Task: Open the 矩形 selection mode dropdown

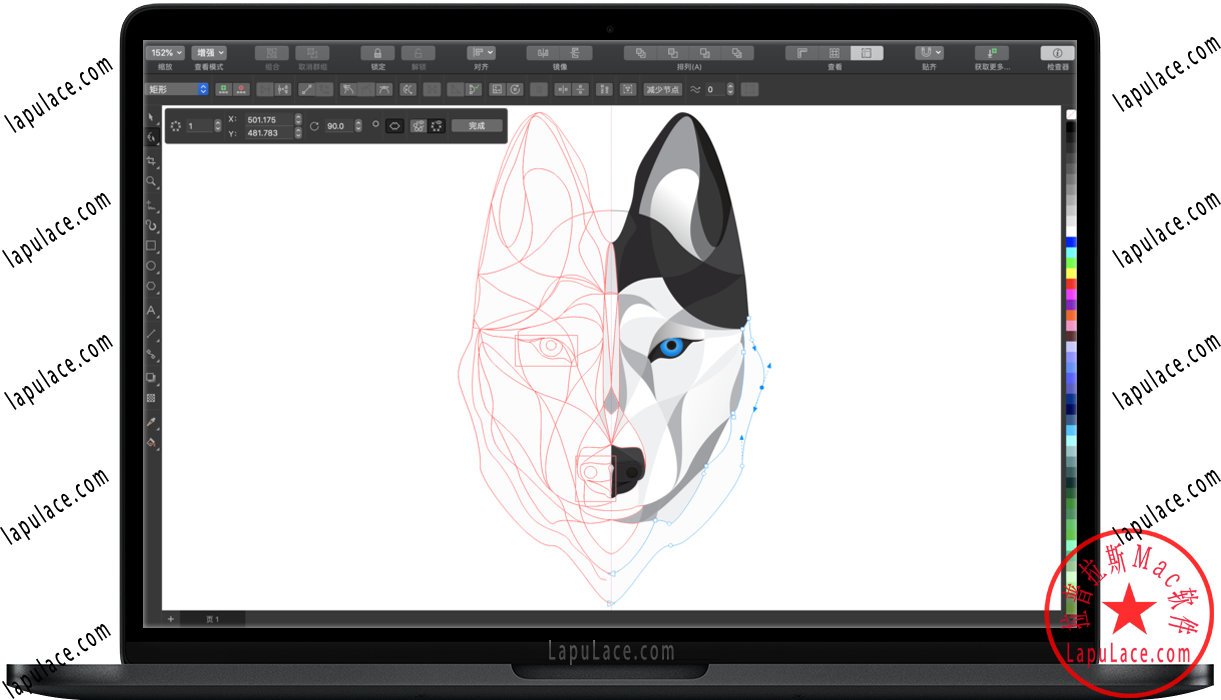Action: pos(178,89)
